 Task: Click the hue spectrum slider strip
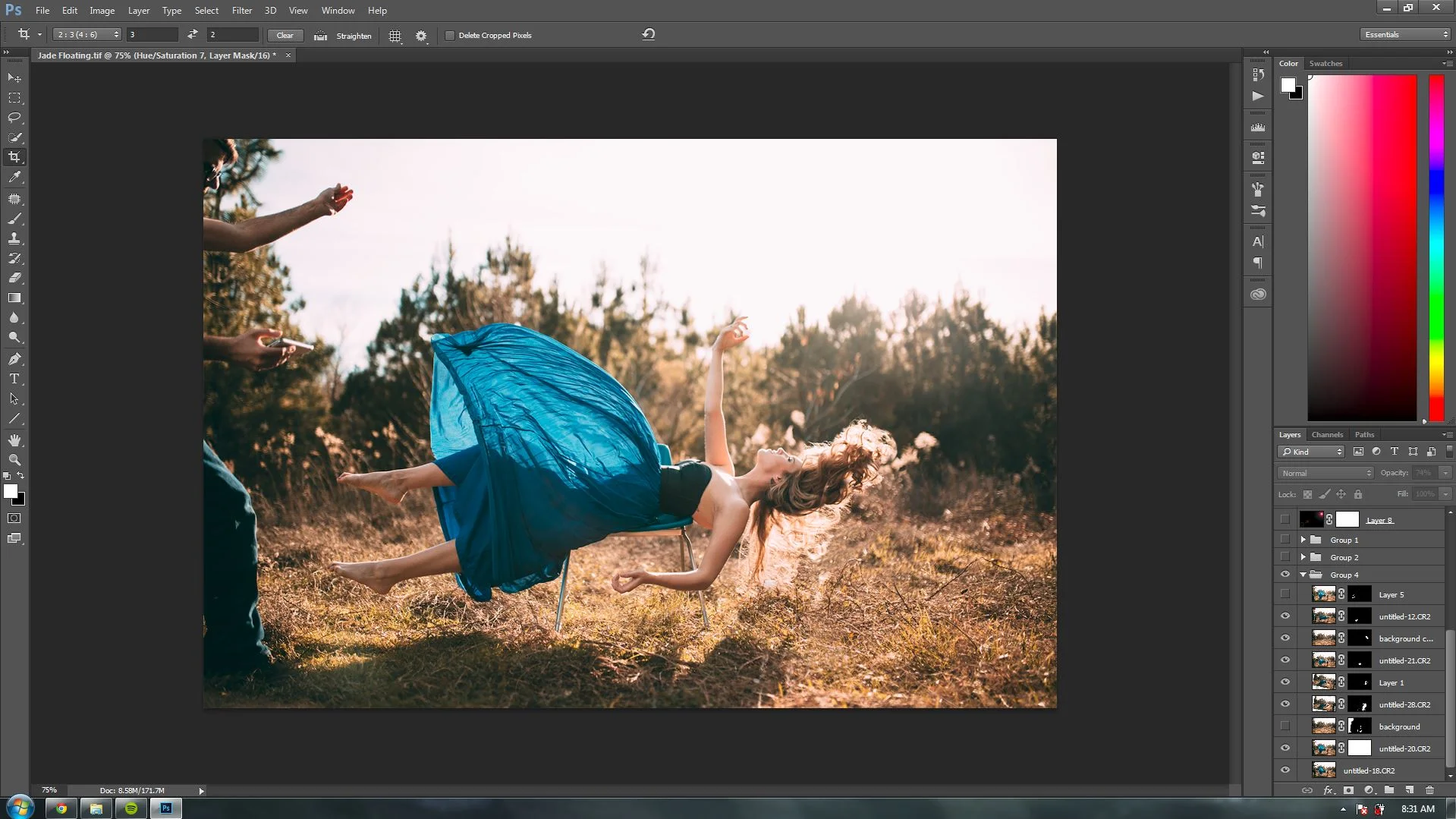[1436, 247]
